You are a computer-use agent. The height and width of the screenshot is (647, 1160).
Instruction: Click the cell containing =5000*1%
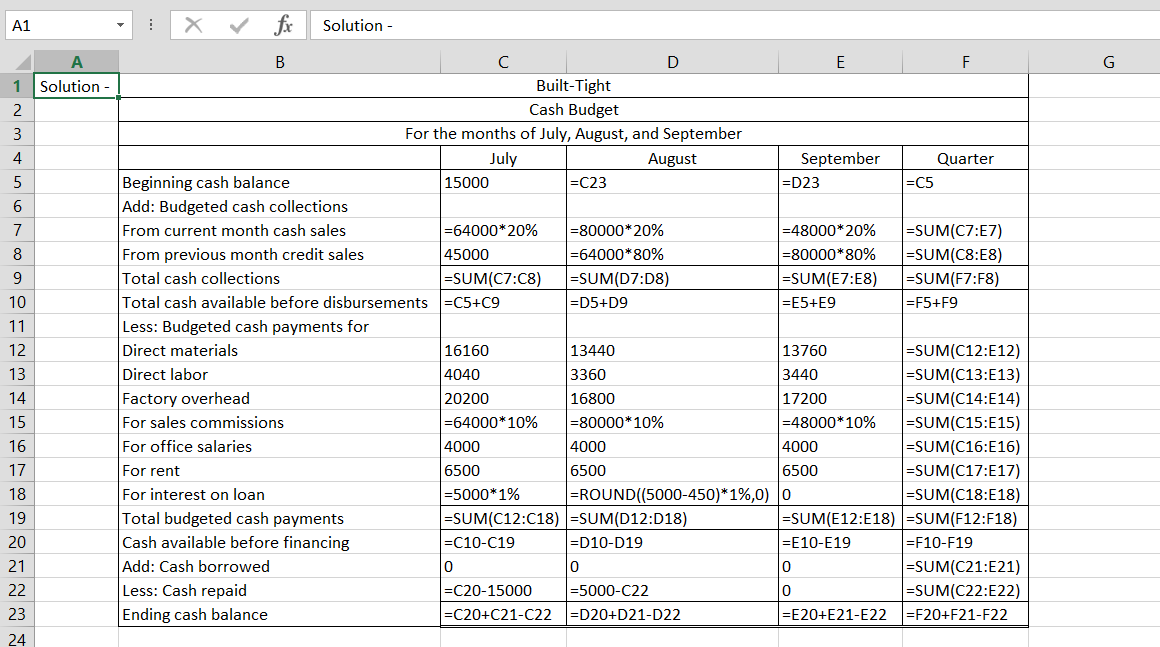pos(503,494)
